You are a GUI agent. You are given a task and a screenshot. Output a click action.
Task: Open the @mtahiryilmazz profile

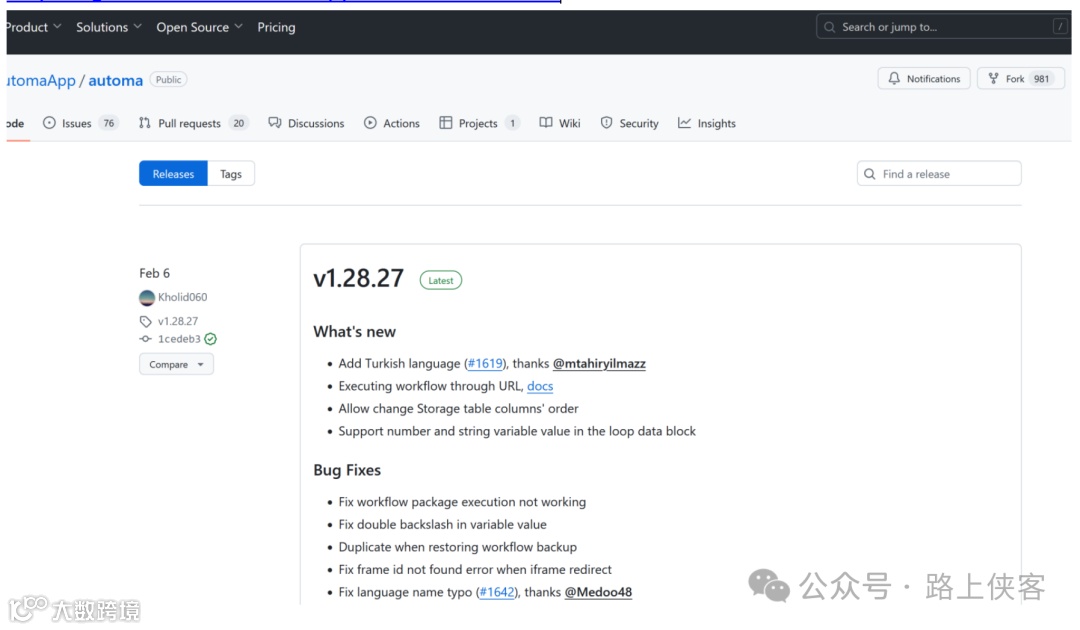click(599, 364)
